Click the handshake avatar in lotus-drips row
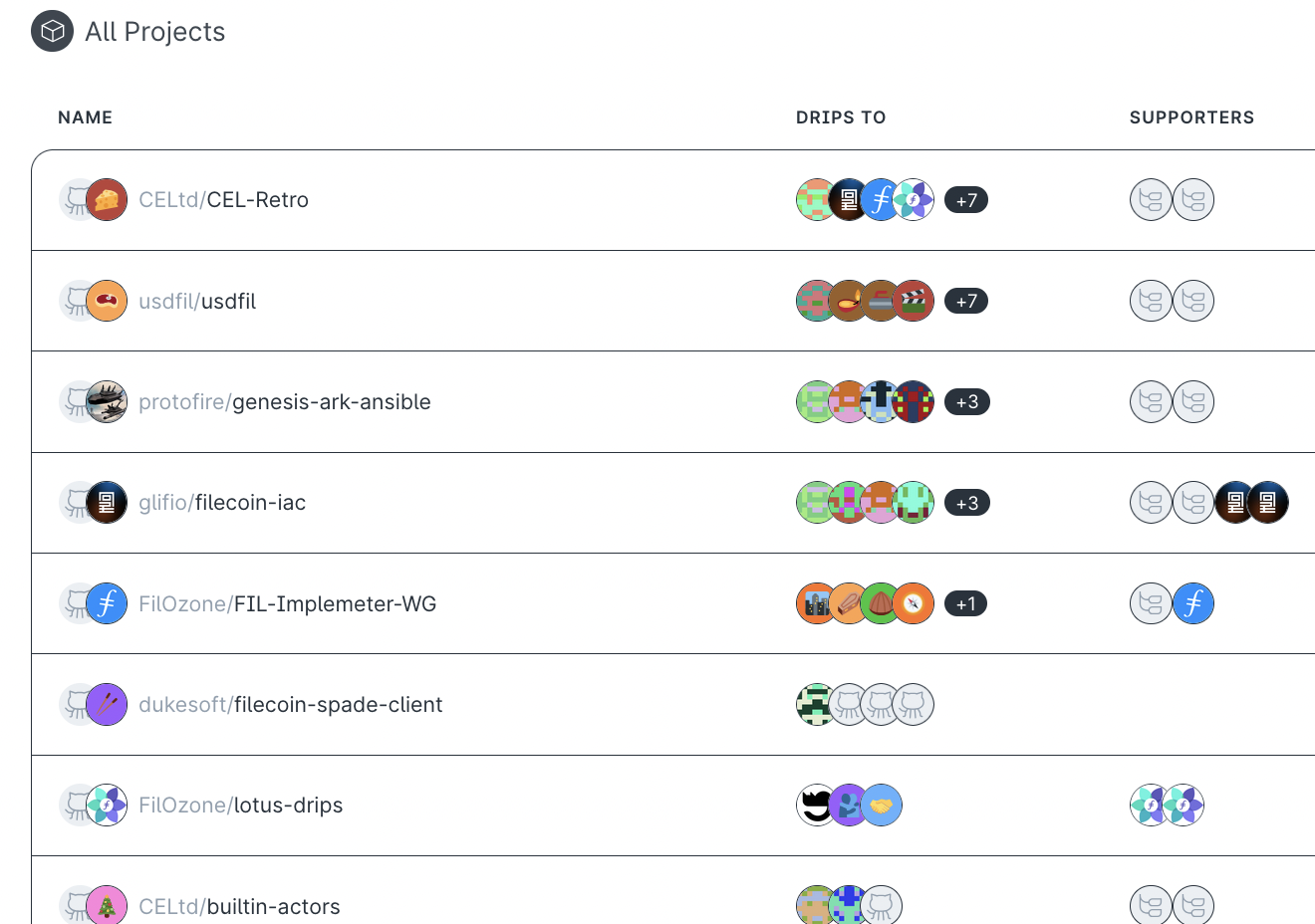The width and height of the screenshot is (1315, 924). click(x=881, y=806)
